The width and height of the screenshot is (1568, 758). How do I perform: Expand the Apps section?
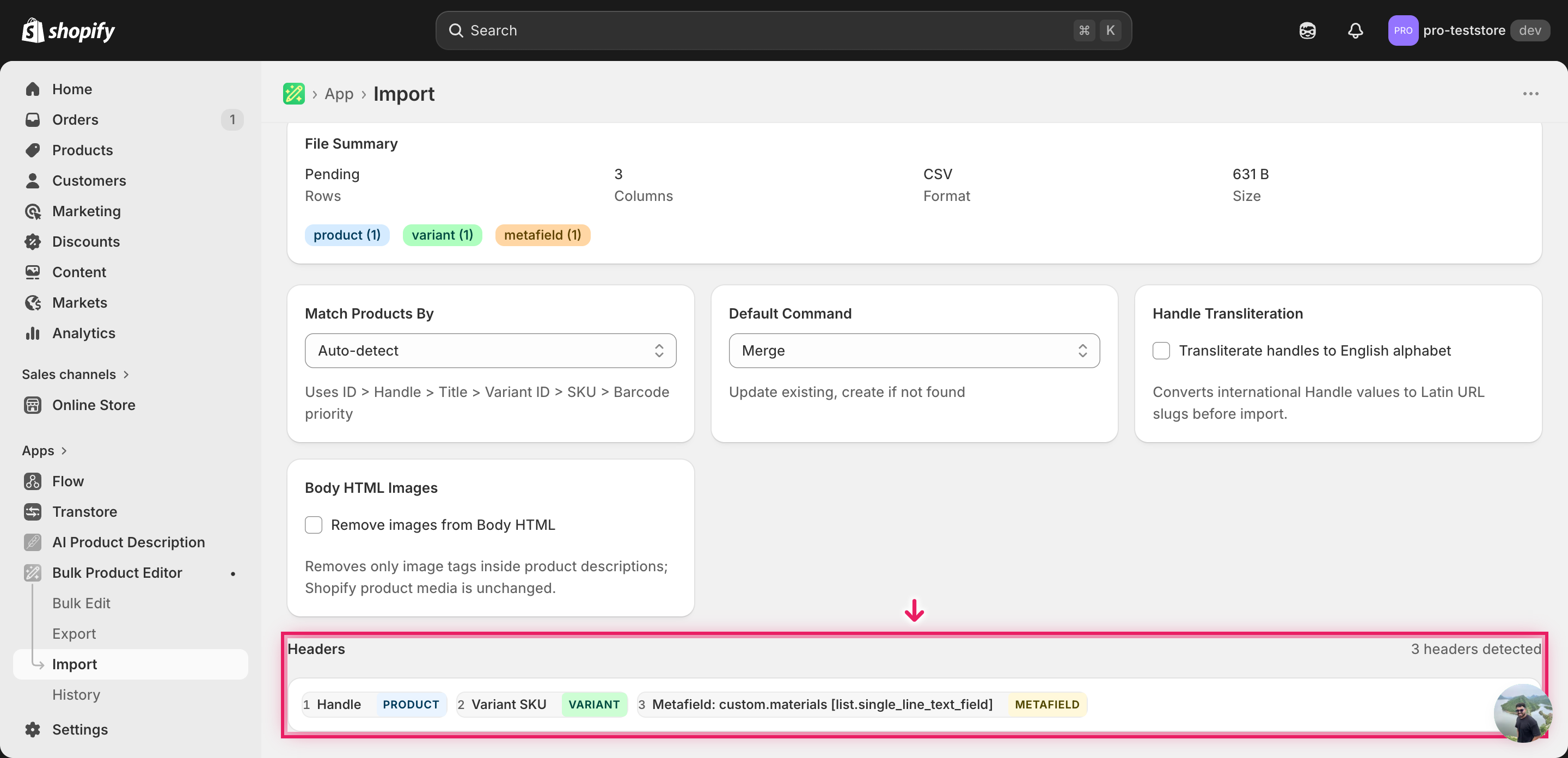click(x=45, y=450)
